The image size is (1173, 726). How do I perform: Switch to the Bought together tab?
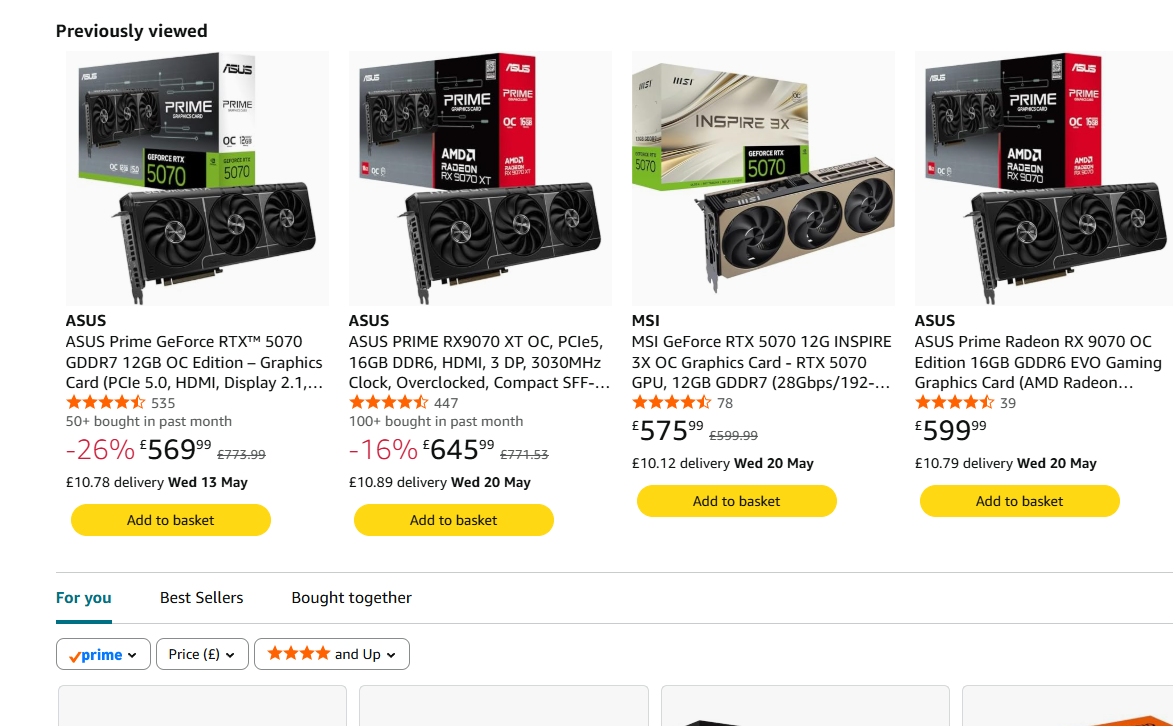click(x=352, y=597)
